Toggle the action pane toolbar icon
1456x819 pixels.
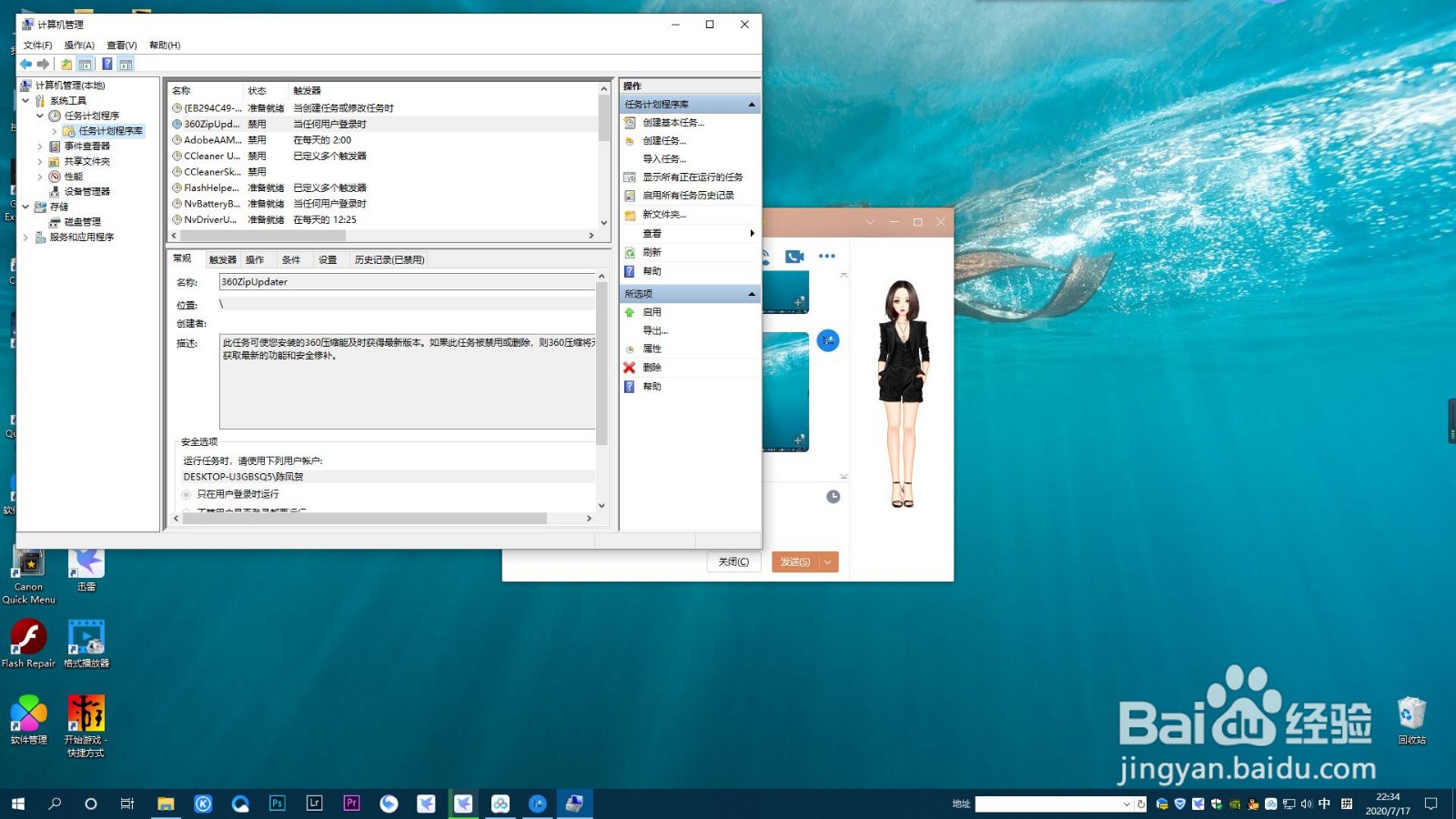coord(126,64)
